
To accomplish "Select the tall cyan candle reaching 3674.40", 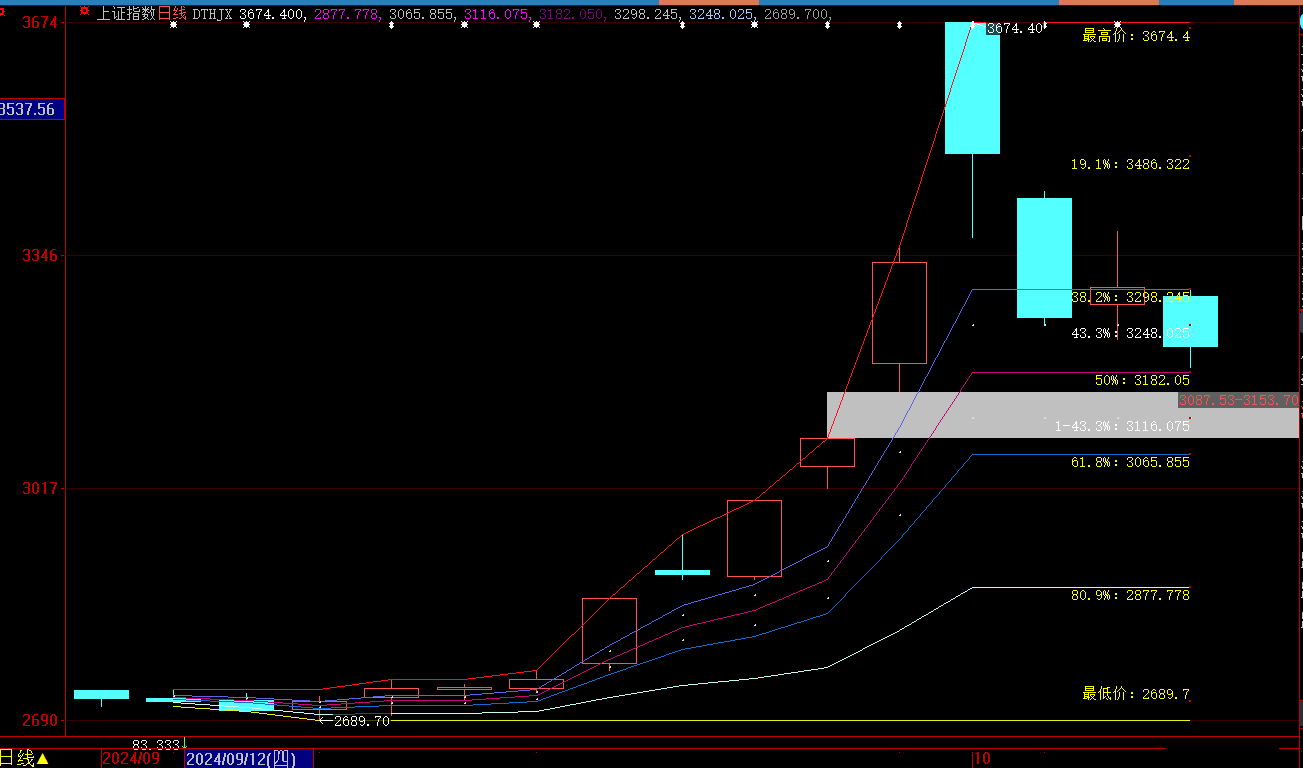I will tap(972, 88).
